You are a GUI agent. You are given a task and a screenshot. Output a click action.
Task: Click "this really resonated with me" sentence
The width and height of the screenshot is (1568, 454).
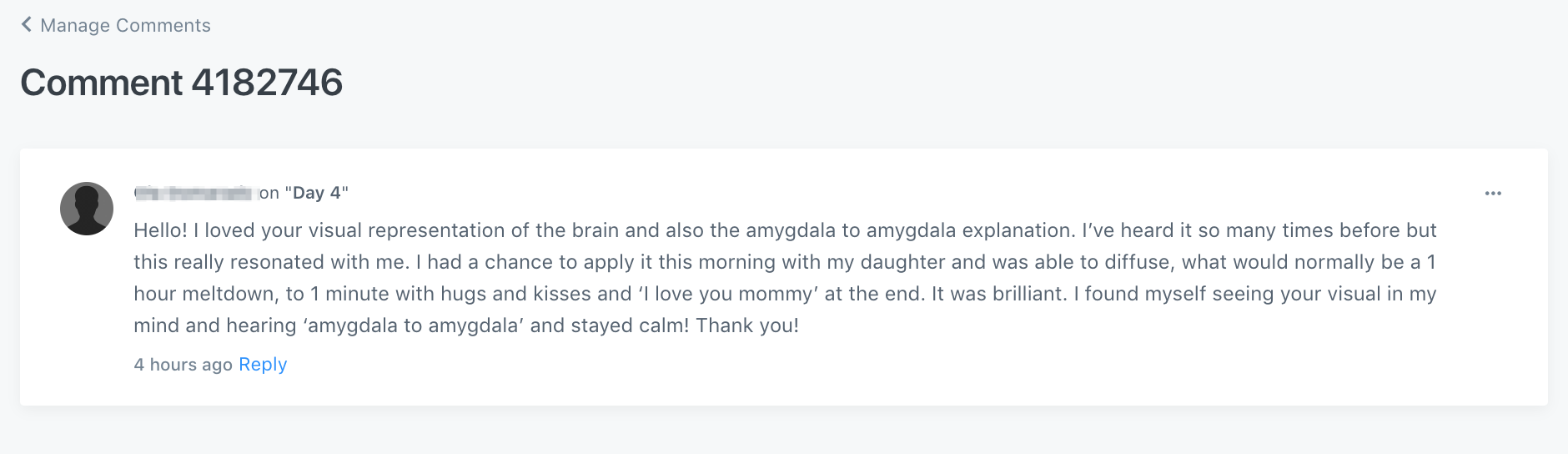pos(270,262)
